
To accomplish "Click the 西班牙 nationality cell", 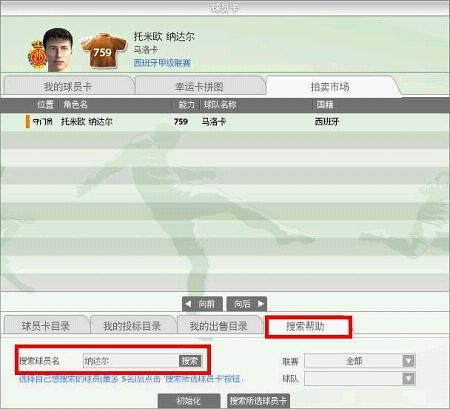I will [327, 122].
